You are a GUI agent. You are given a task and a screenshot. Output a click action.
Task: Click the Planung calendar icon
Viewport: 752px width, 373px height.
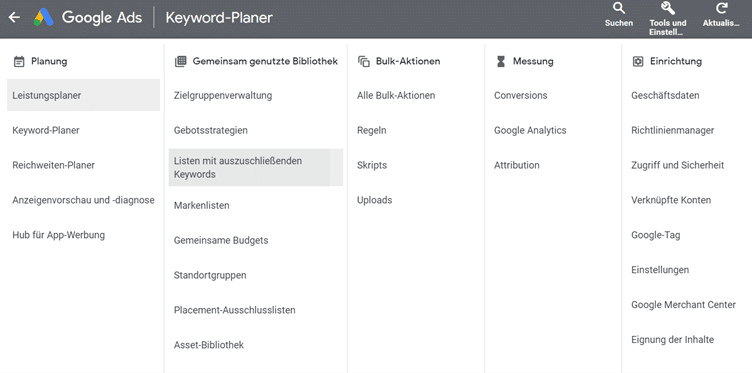[19, 61]
